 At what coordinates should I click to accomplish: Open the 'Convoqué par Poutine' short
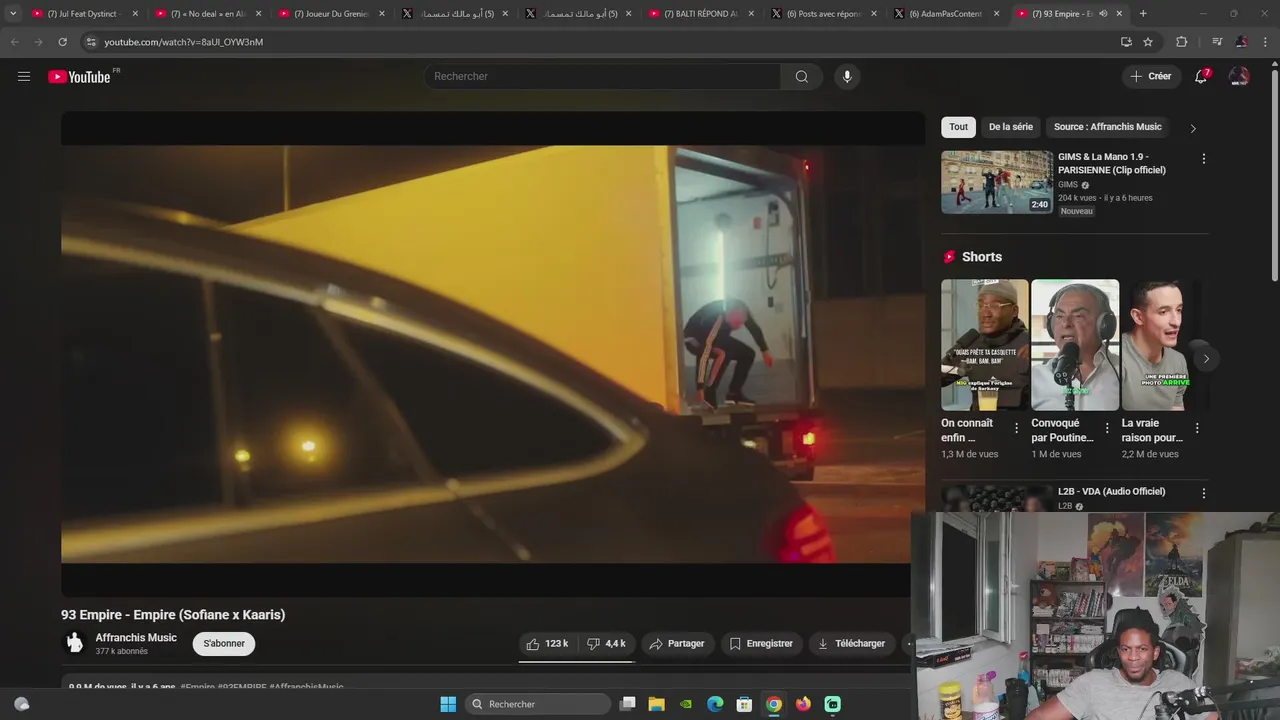tap(1075, 345)
